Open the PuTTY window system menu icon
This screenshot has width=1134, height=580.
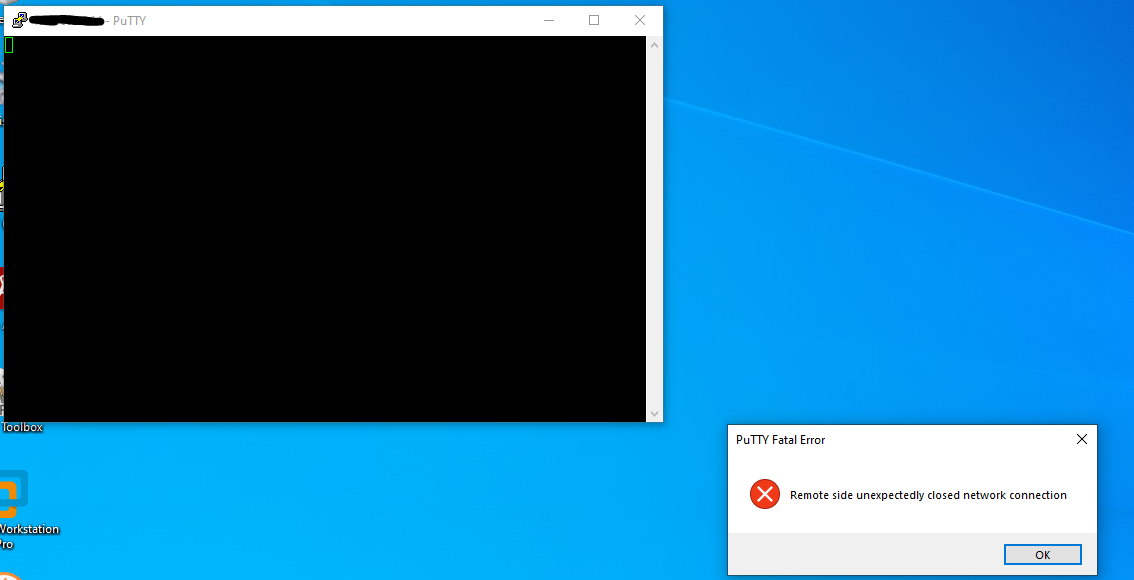click(x=20, y=20)
